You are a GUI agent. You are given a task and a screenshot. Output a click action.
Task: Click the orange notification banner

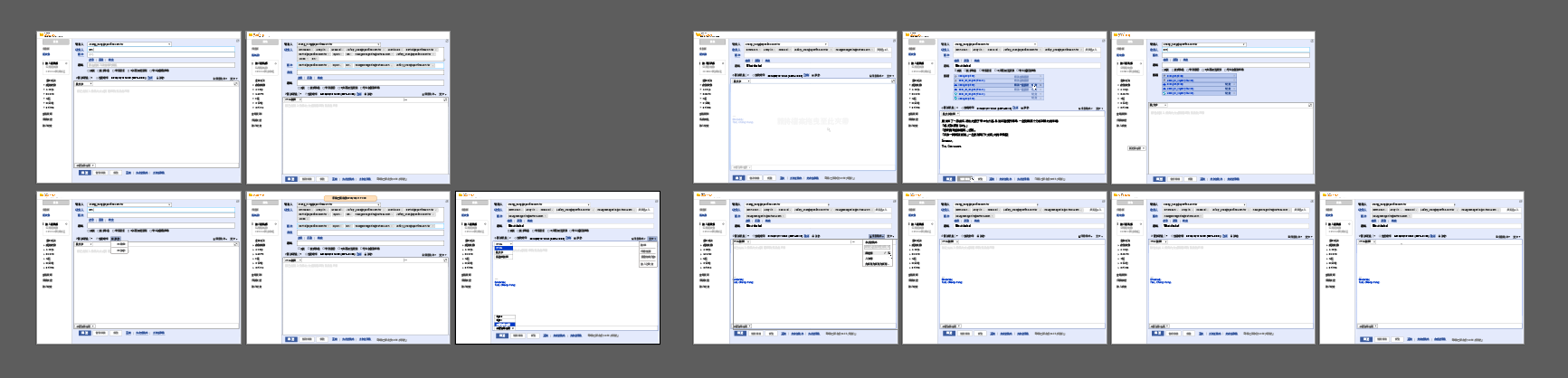(349, 197)
